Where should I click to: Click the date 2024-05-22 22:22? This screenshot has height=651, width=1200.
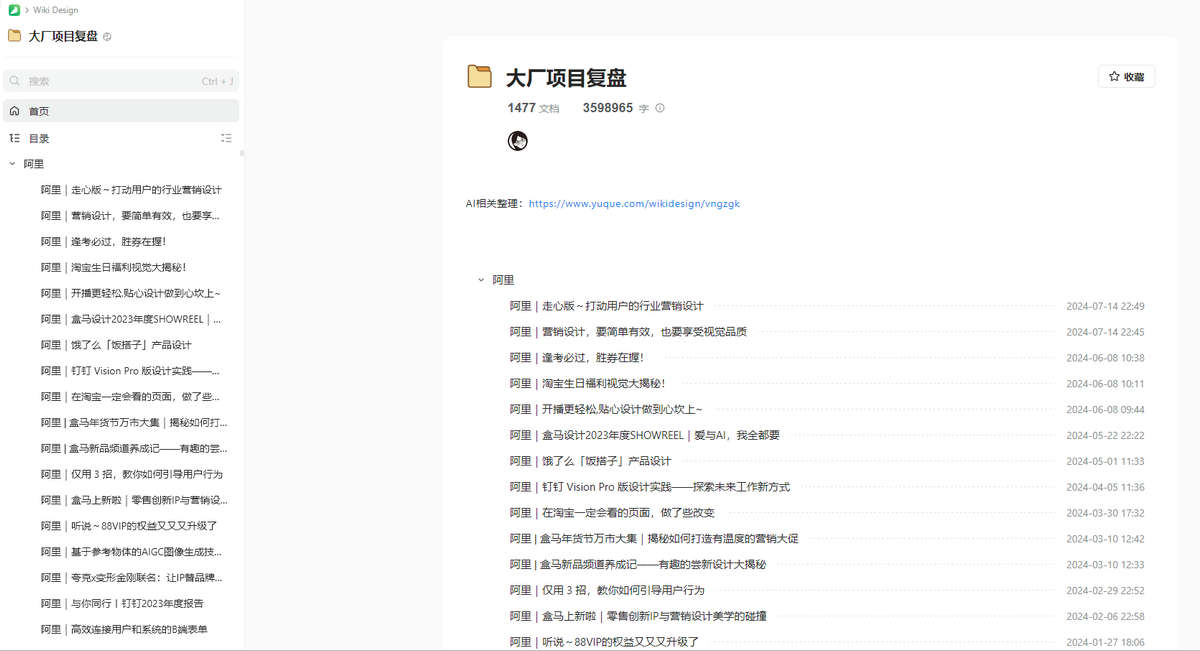click(x=1105, y=436)
